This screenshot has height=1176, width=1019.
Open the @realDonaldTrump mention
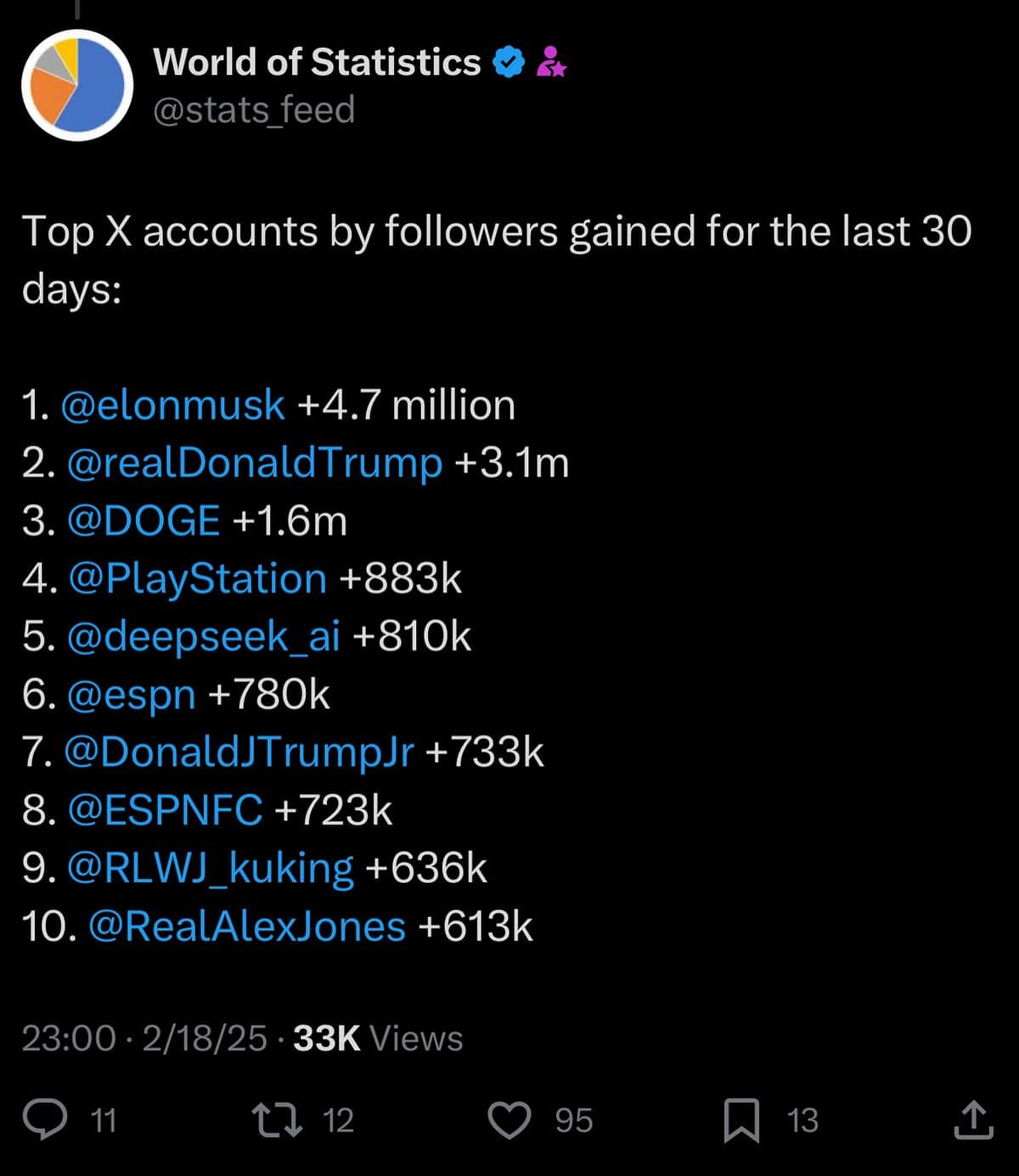pyautogui.click(x=254, y=463)
